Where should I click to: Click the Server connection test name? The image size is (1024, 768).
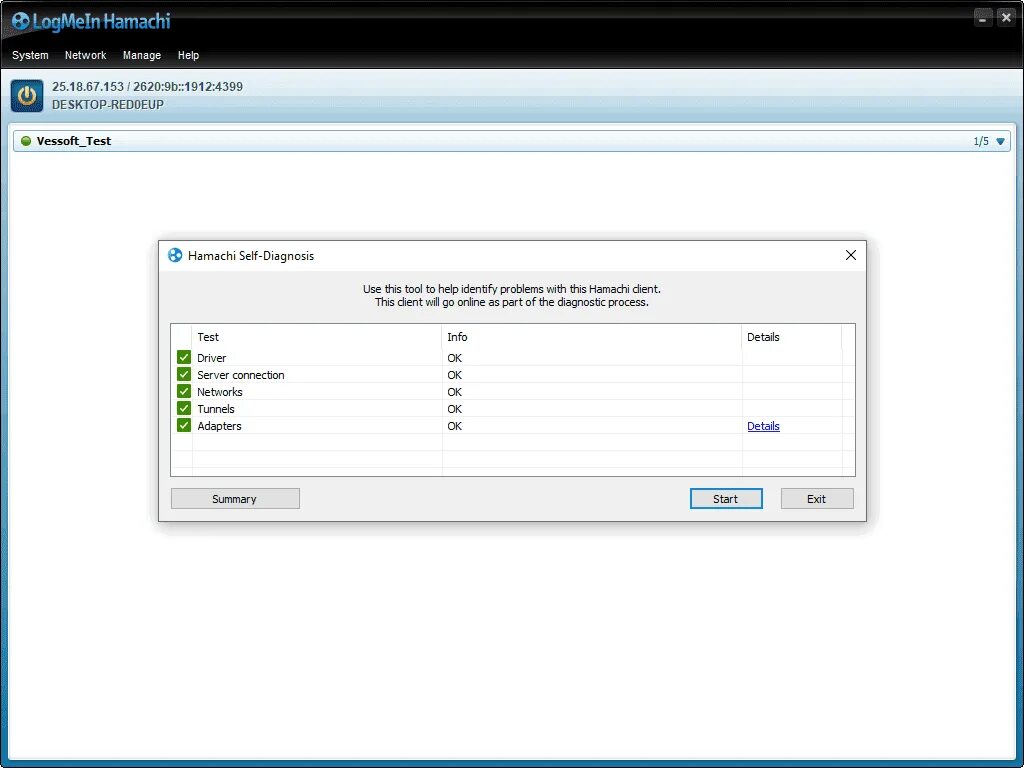(240, 375)
